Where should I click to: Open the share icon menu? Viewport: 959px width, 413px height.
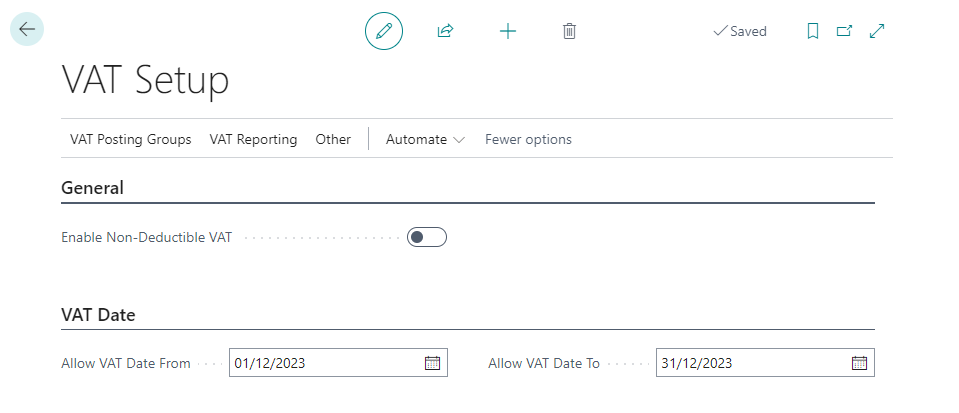coord(445,31)
